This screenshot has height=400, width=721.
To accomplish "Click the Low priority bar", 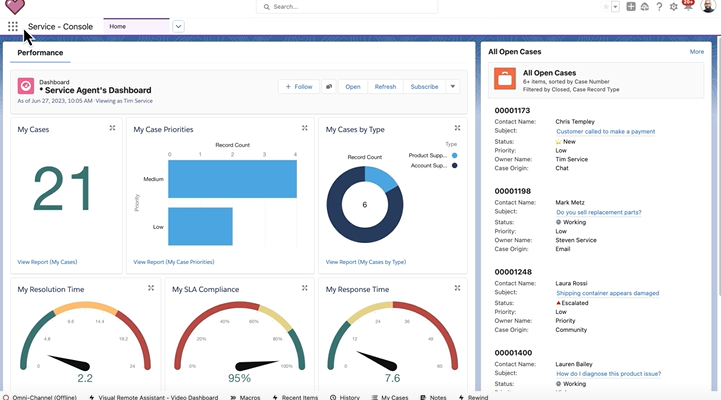I will (200, 226).
